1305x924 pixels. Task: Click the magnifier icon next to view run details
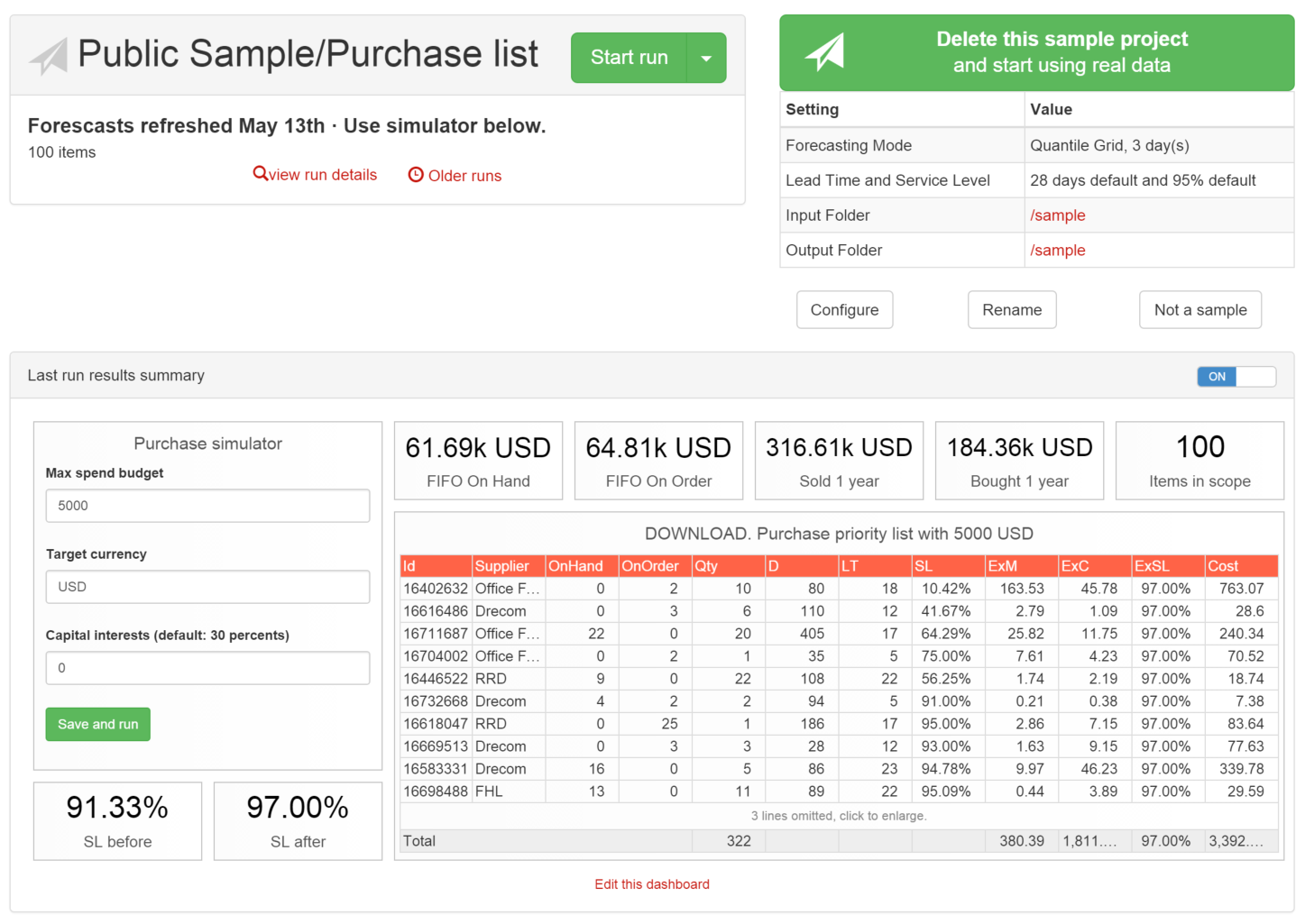[x=260, y=173]
